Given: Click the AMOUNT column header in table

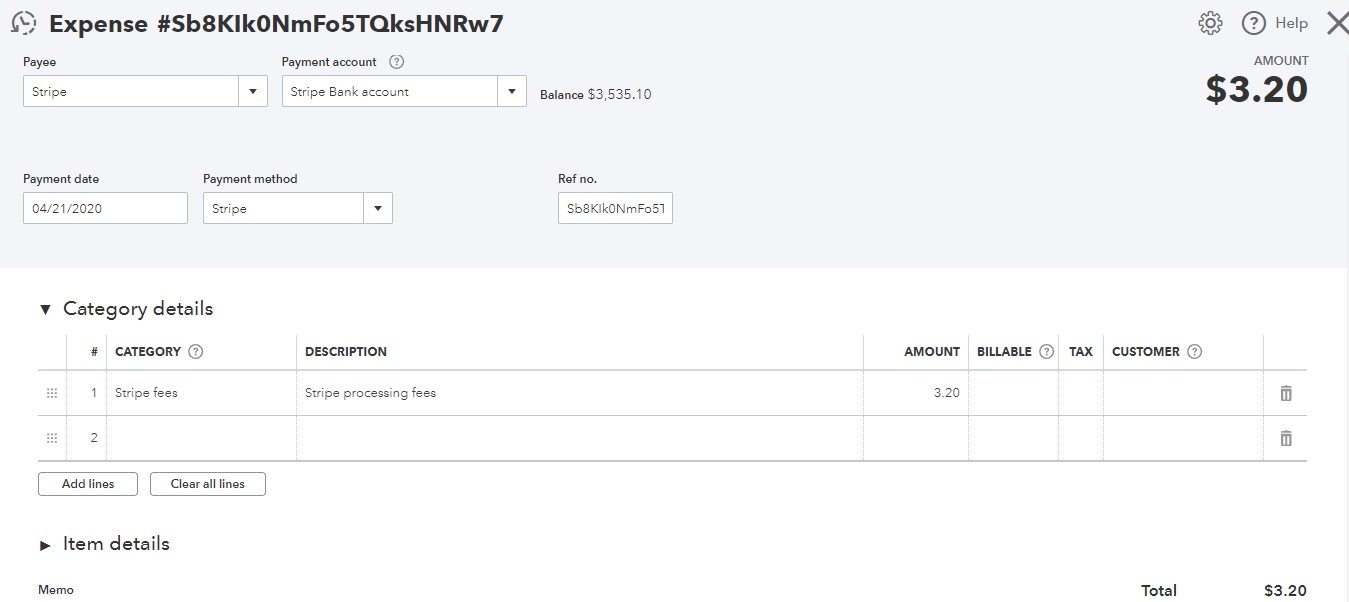Looking at the screenshot, I should click(x=932, y=352).
